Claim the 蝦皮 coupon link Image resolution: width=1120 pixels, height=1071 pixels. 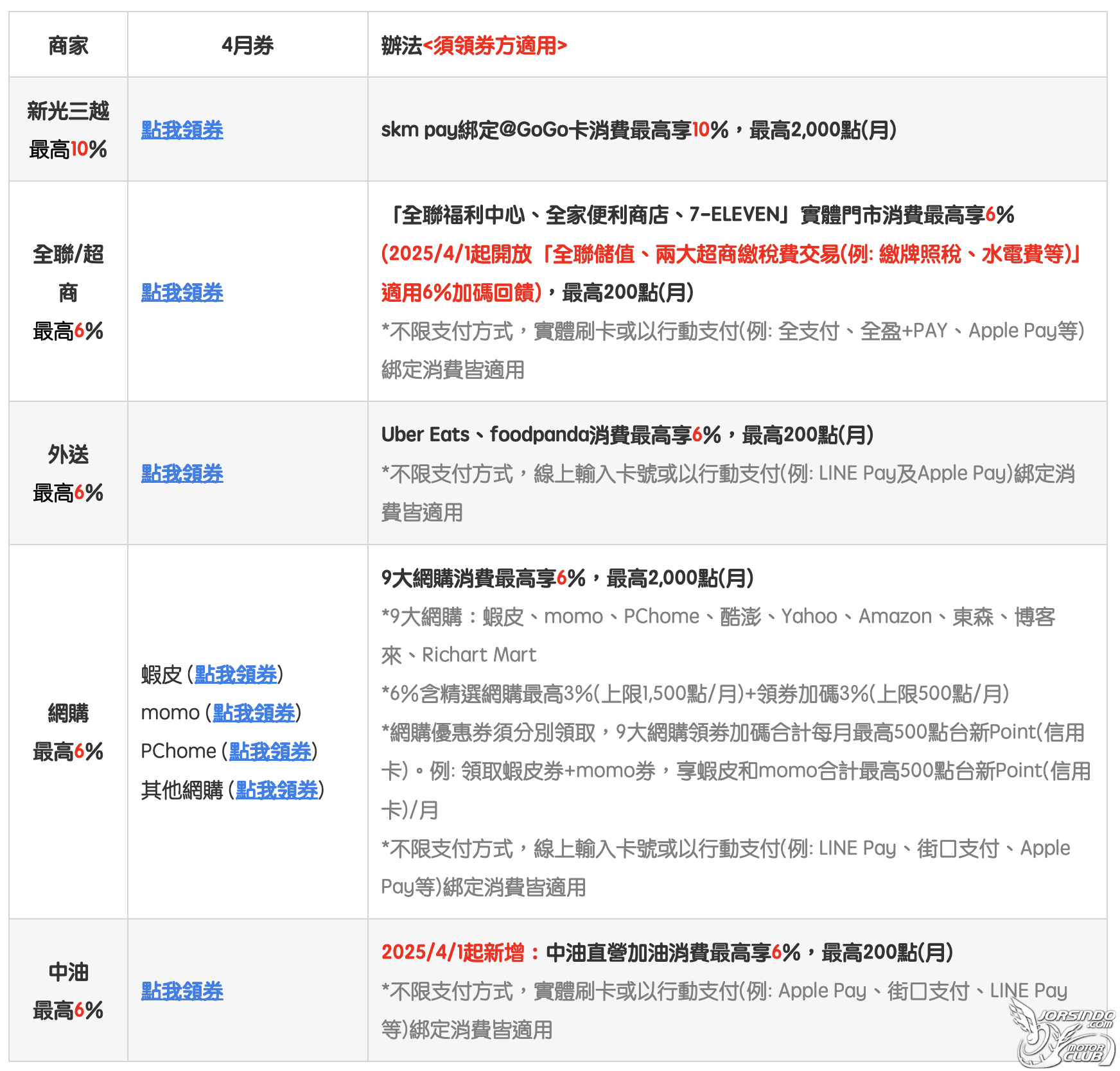236,674
